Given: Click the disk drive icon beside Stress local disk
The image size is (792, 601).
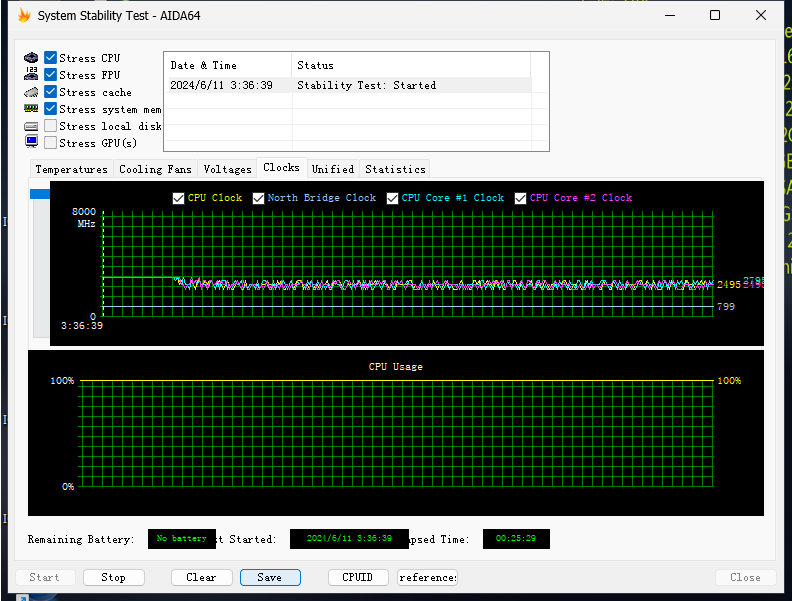Looking at the screenshot, I should click(31, 126).
